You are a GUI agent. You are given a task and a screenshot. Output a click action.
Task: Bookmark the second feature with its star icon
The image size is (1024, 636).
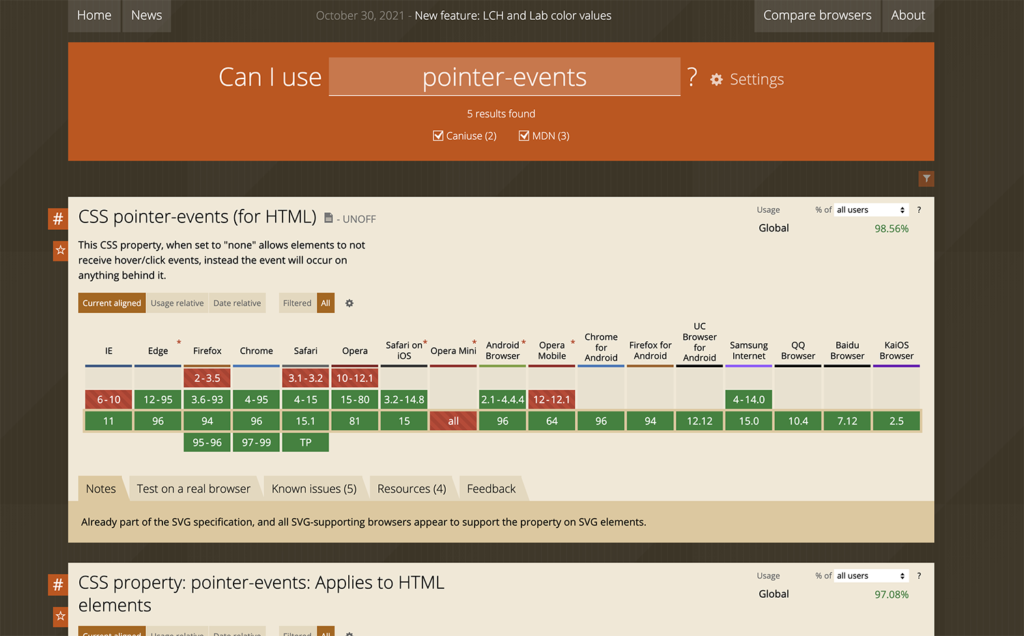tap(57, 616)
